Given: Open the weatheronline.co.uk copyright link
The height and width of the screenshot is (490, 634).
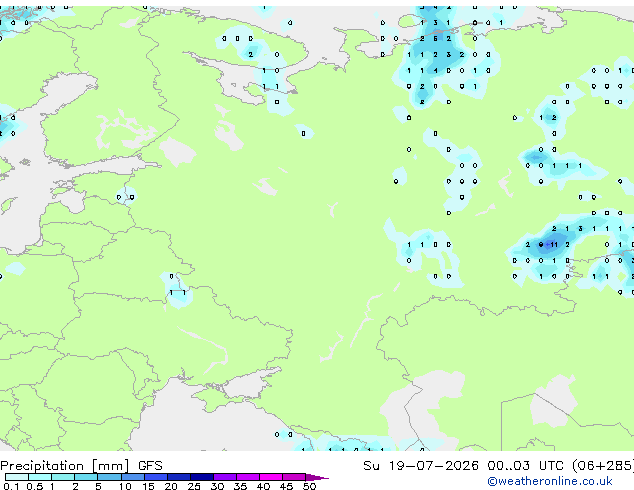Looking at the screenshot, I should 550,481.
